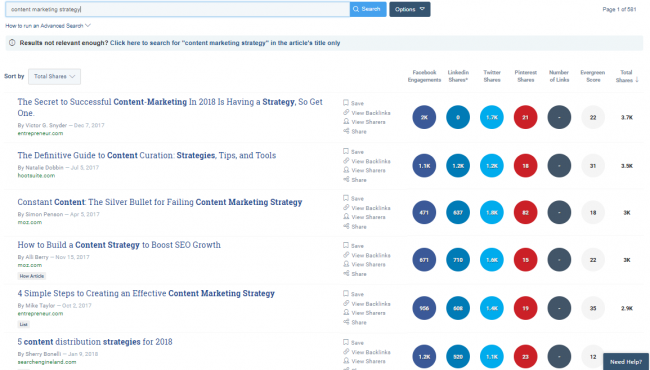Open the Total Shares sort dropdown
The image size is (650, 370).
[54, 76]
